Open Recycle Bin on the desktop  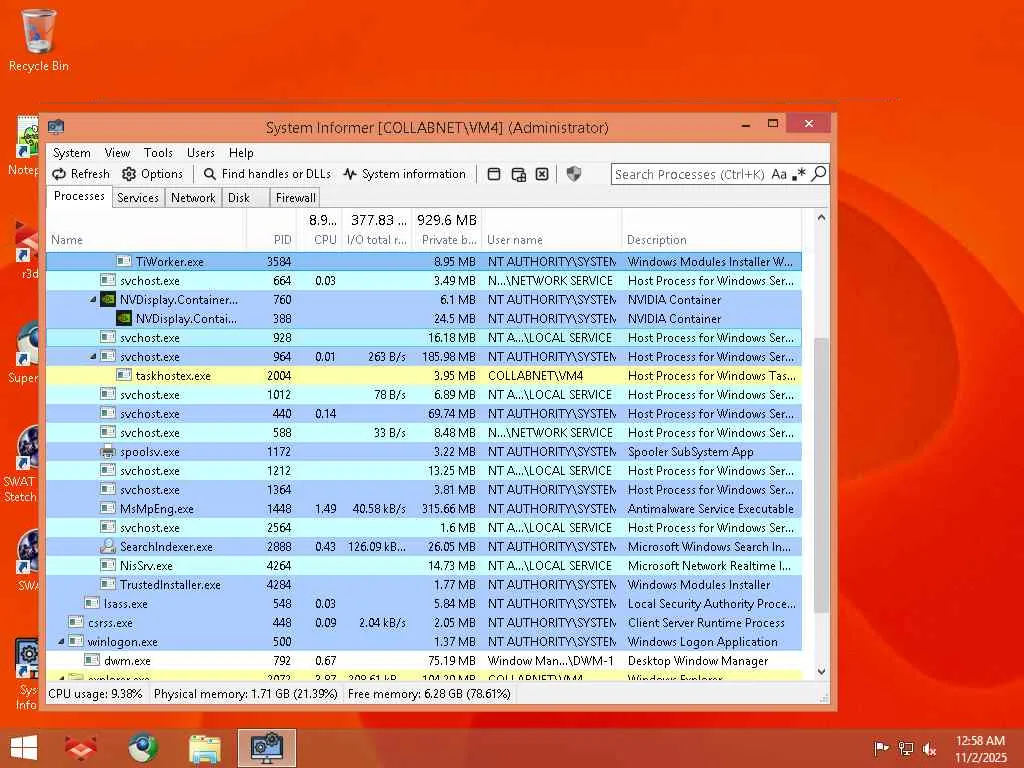(39, 40)
